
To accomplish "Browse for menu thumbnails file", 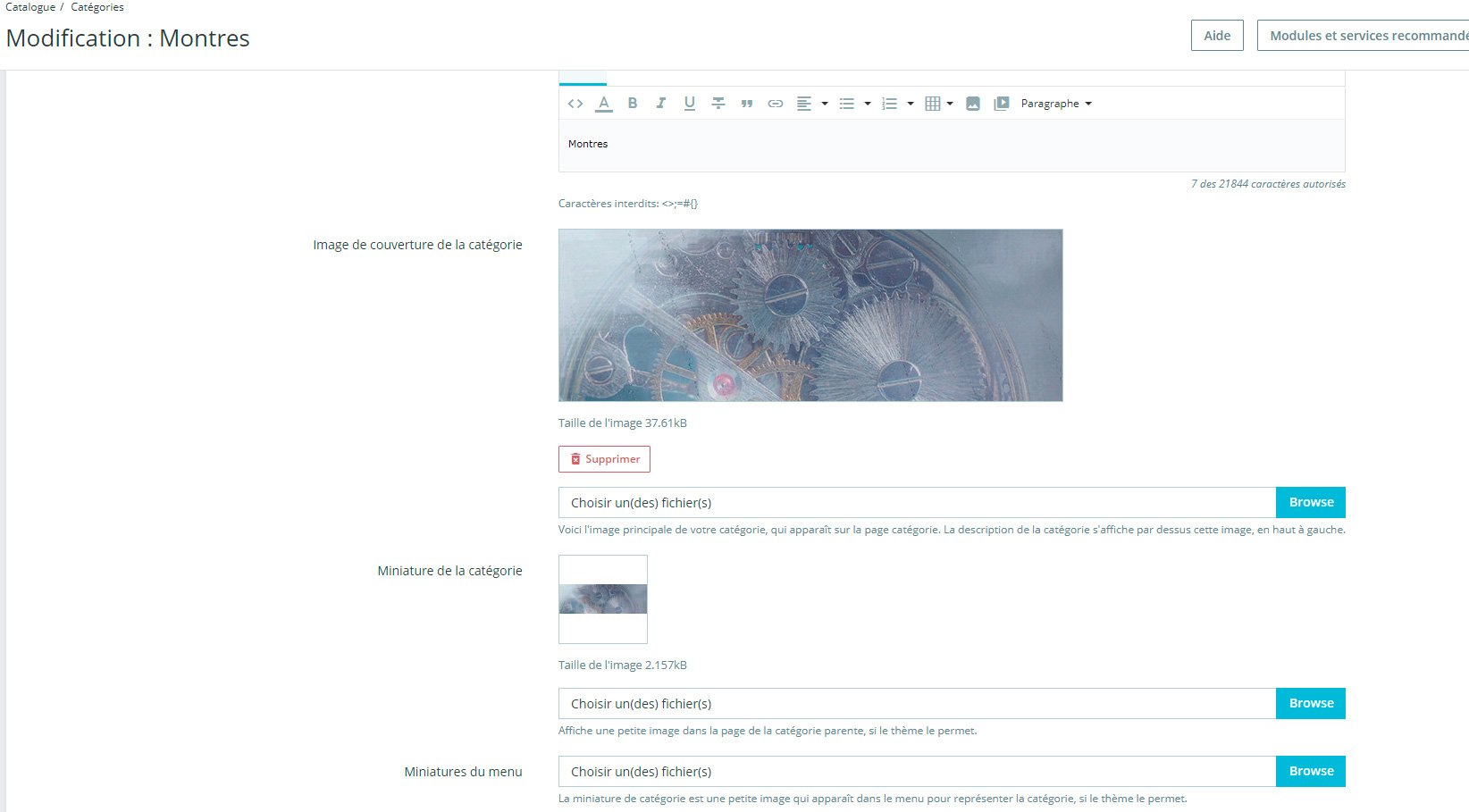I will pyautogui.click(x=1311, y=771).
